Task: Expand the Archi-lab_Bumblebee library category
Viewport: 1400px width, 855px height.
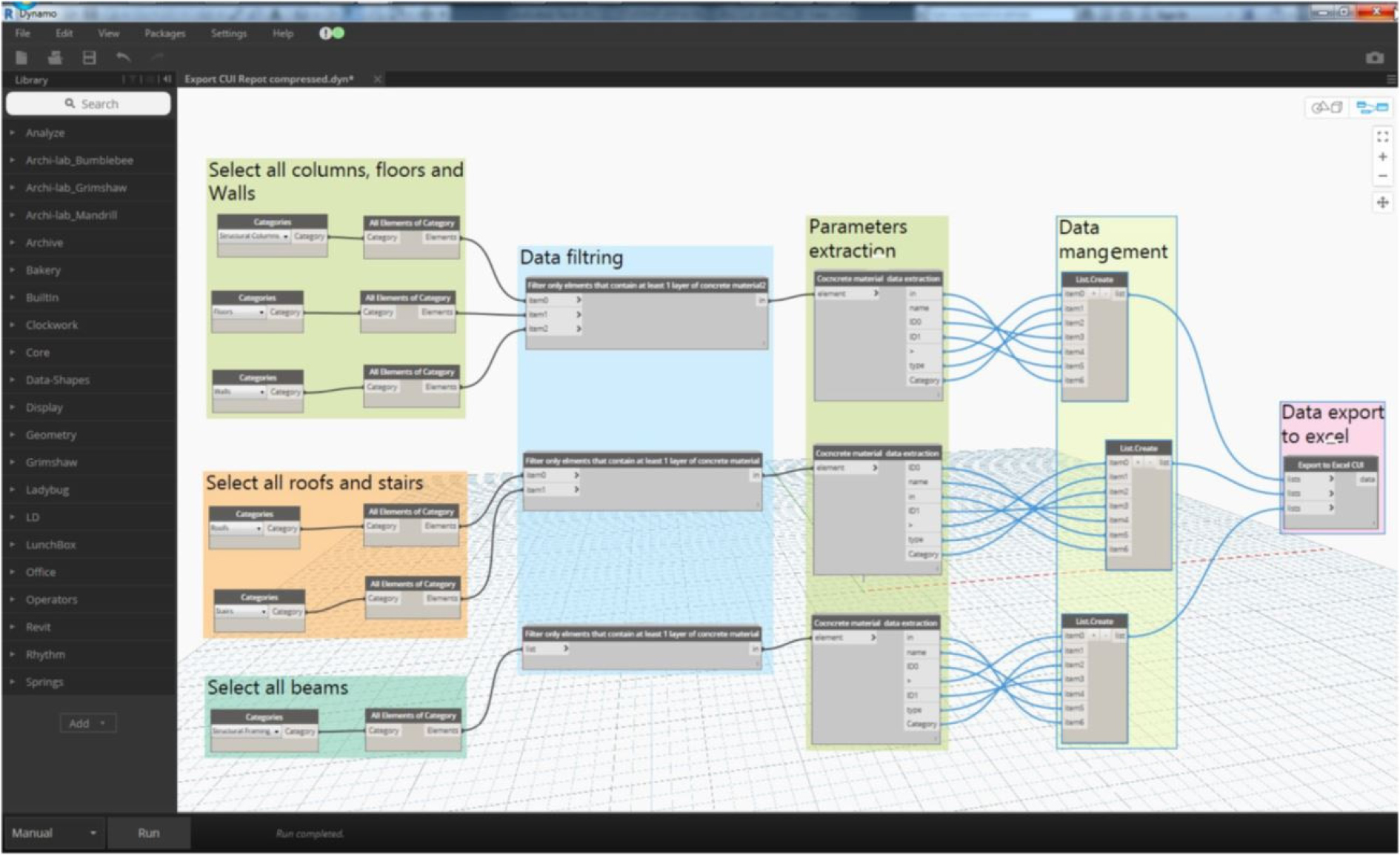Action: pyautogui.click(x=79, y=160)
